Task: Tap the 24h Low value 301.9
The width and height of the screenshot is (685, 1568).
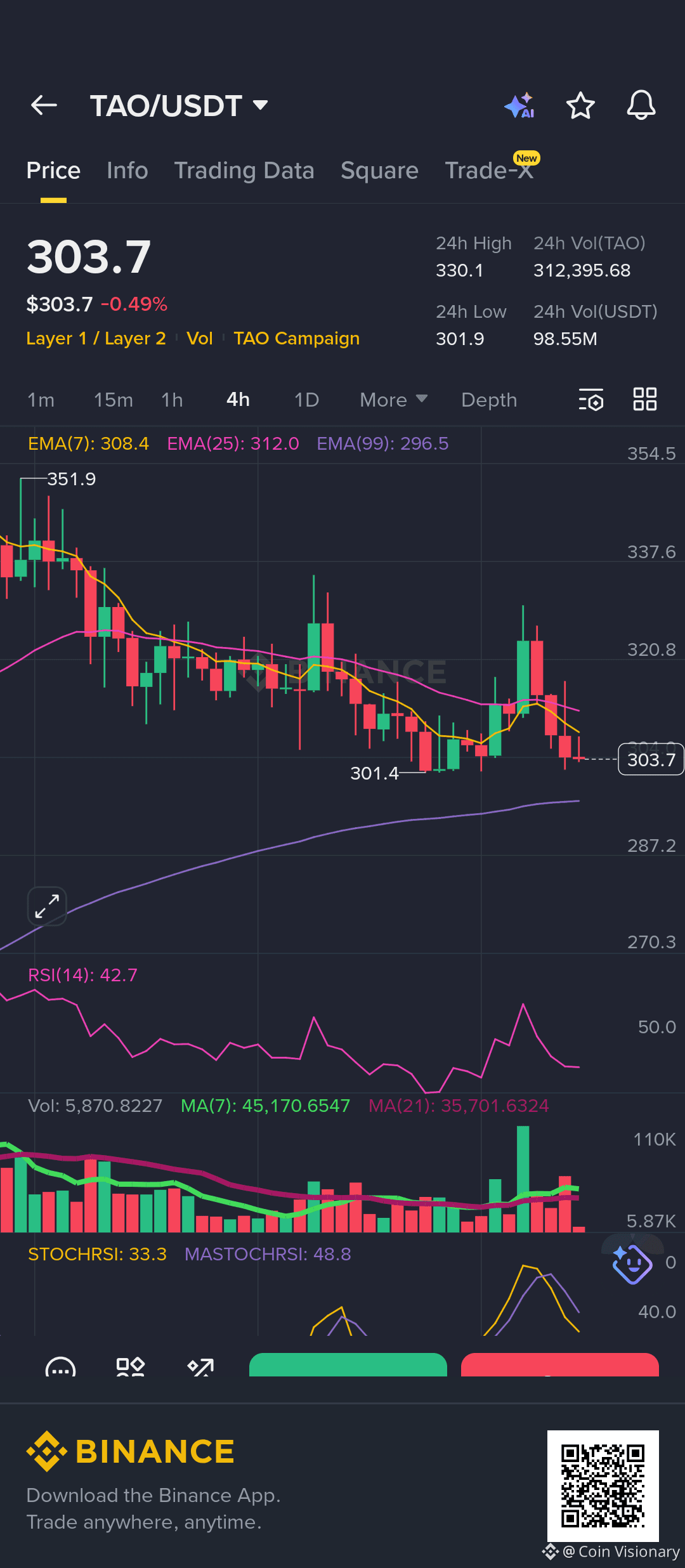Action: tap(460, 339)
